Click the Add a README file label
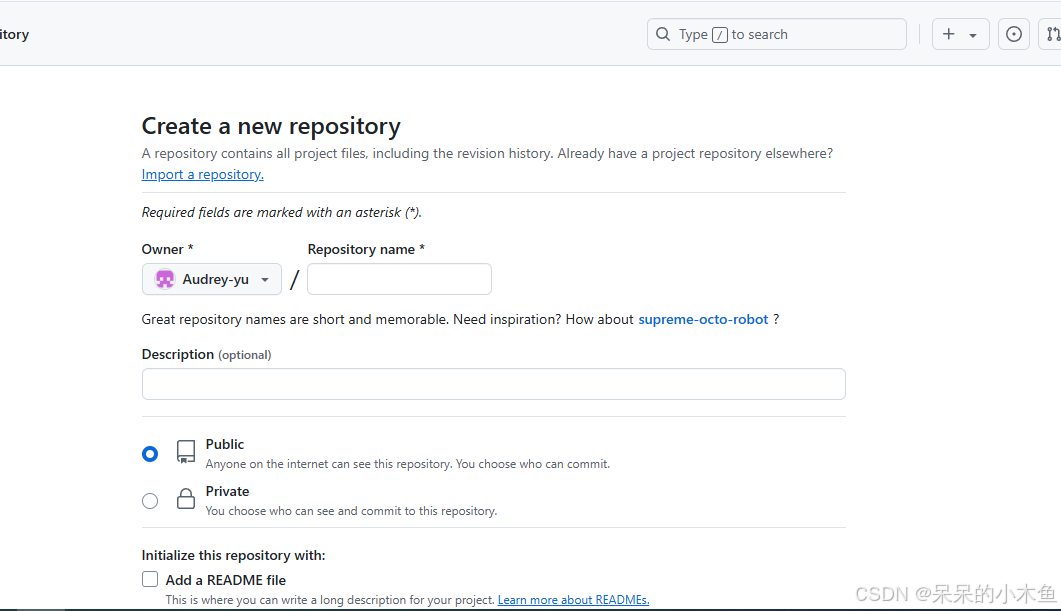 [x=225, y=580]
